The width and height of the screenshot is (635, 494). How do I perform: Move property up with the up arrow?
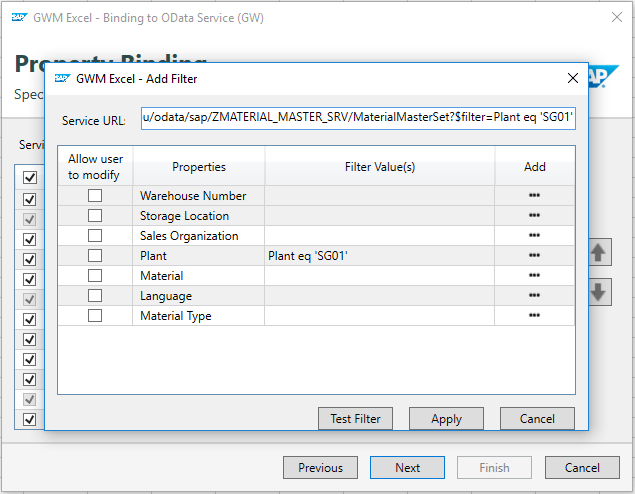click(599, 252)
